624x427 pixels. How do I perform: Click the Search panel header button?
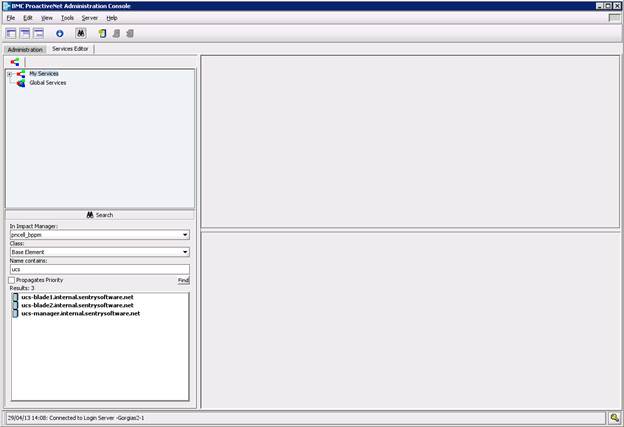pos(100,215)
